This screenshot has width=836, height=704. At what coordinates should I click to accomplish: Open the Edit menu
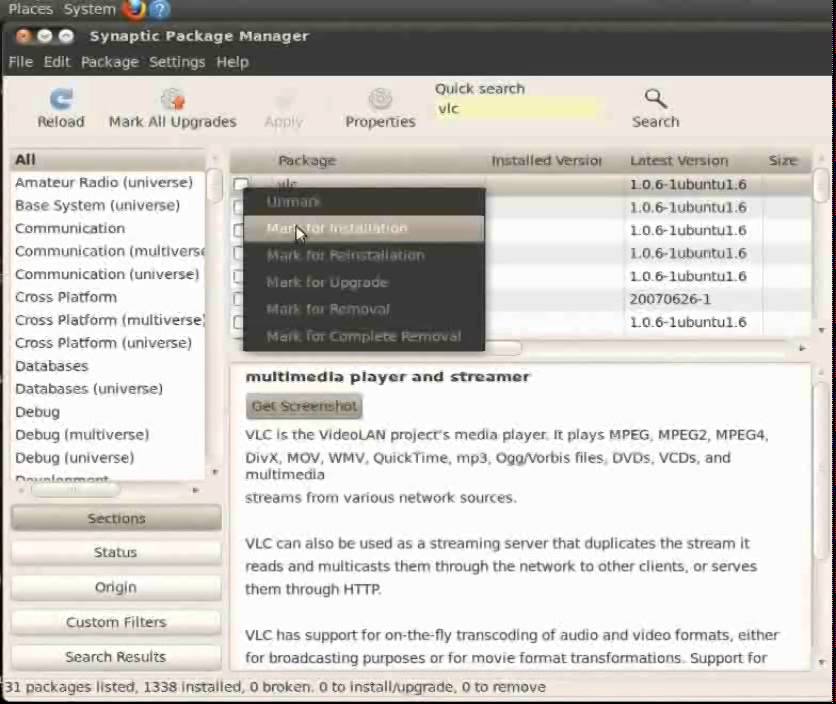[57, 62]
